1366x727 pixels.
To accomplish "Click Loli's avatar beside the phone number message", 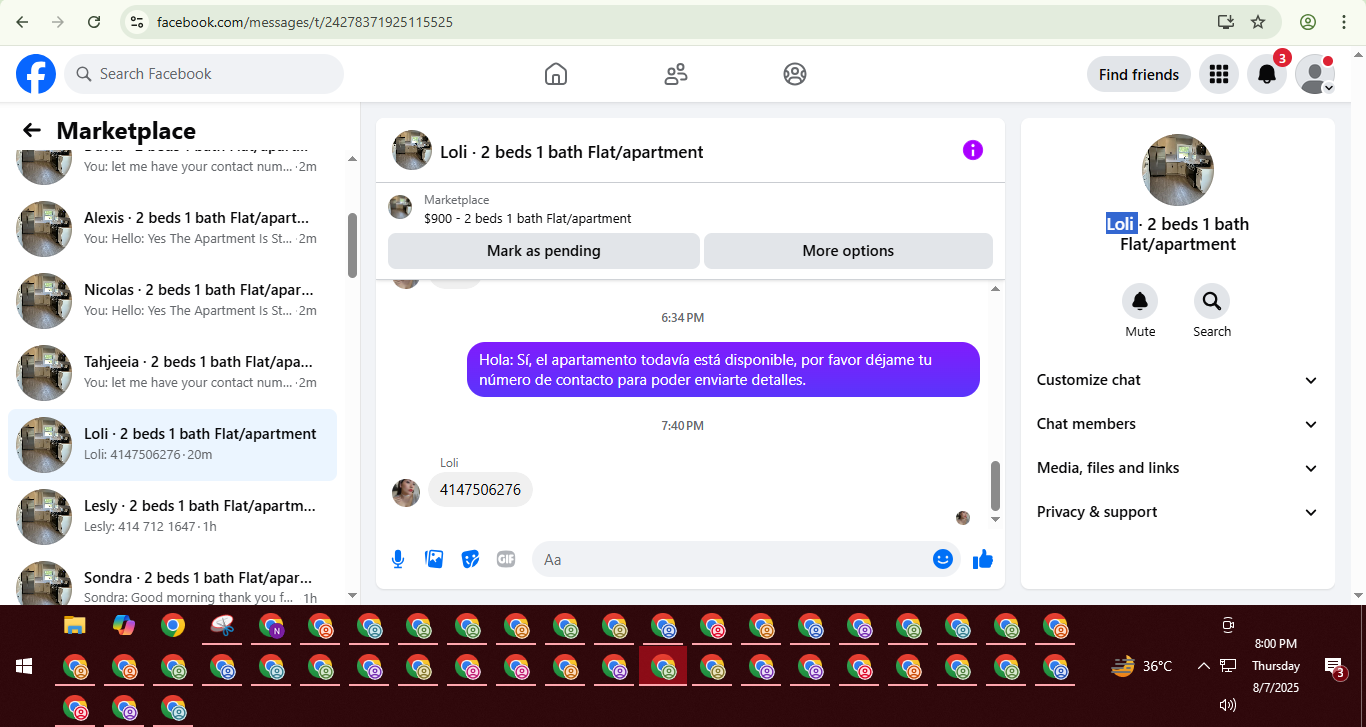I will [x=406, y=492].
